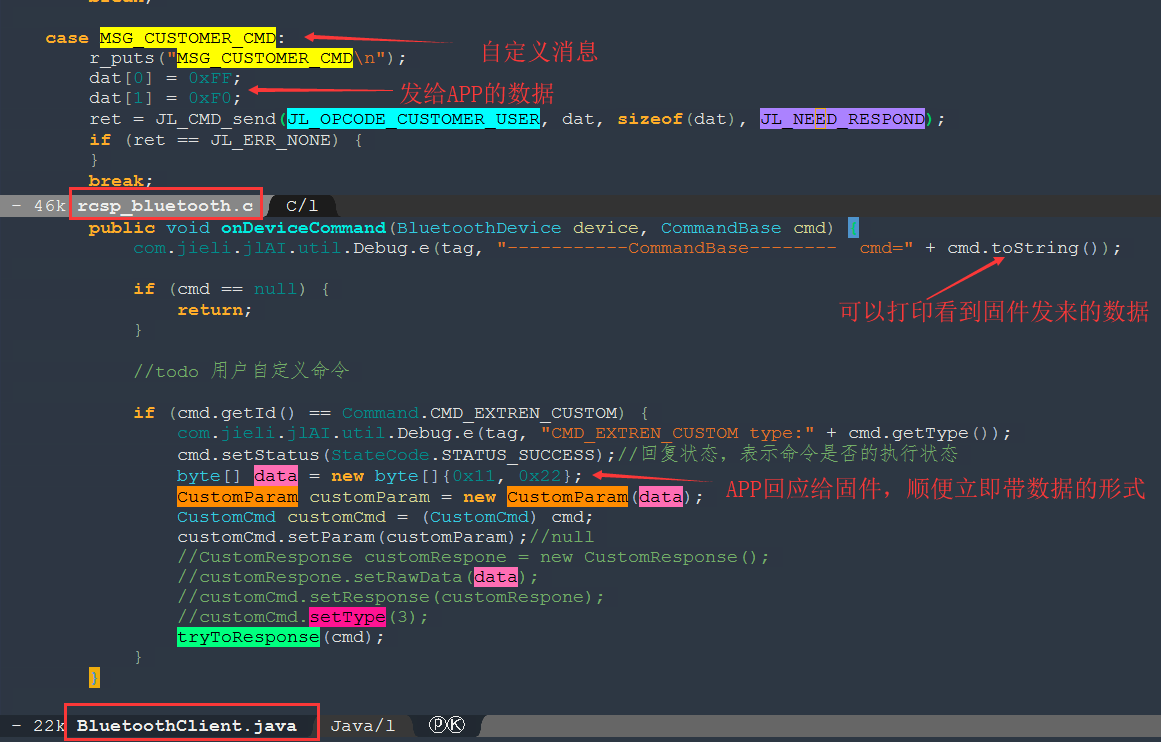Click the BluetoothDevice parameter type
The height and width of the screenshot is (742, 1161).
click(x=479, y=227)
